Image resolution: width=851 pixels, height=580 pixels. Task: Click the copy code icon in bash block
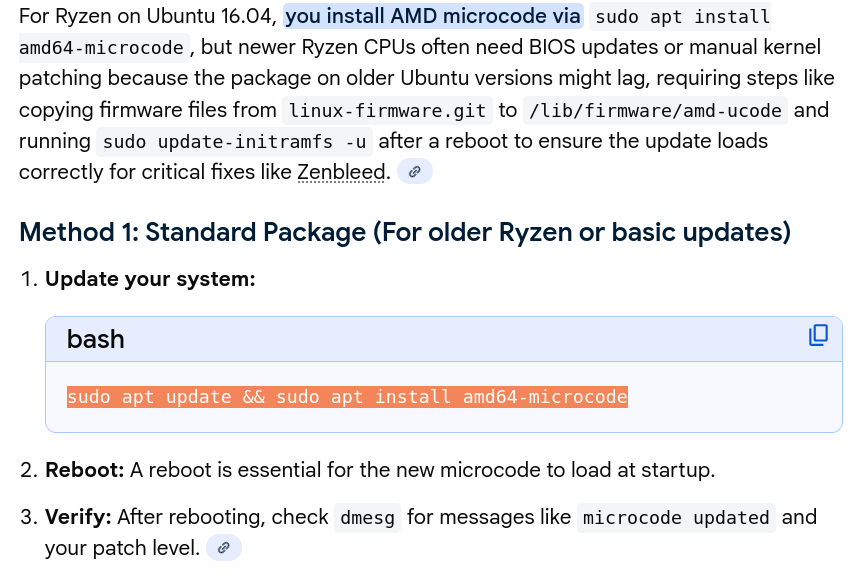click(x=818, y=336)
